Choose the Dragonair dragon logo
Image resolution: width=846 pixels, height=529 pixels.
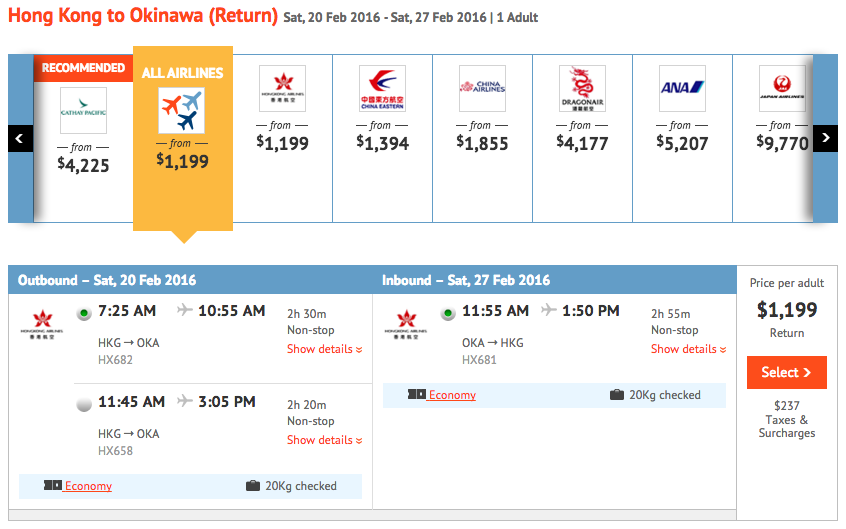click(x=582, y=89)
